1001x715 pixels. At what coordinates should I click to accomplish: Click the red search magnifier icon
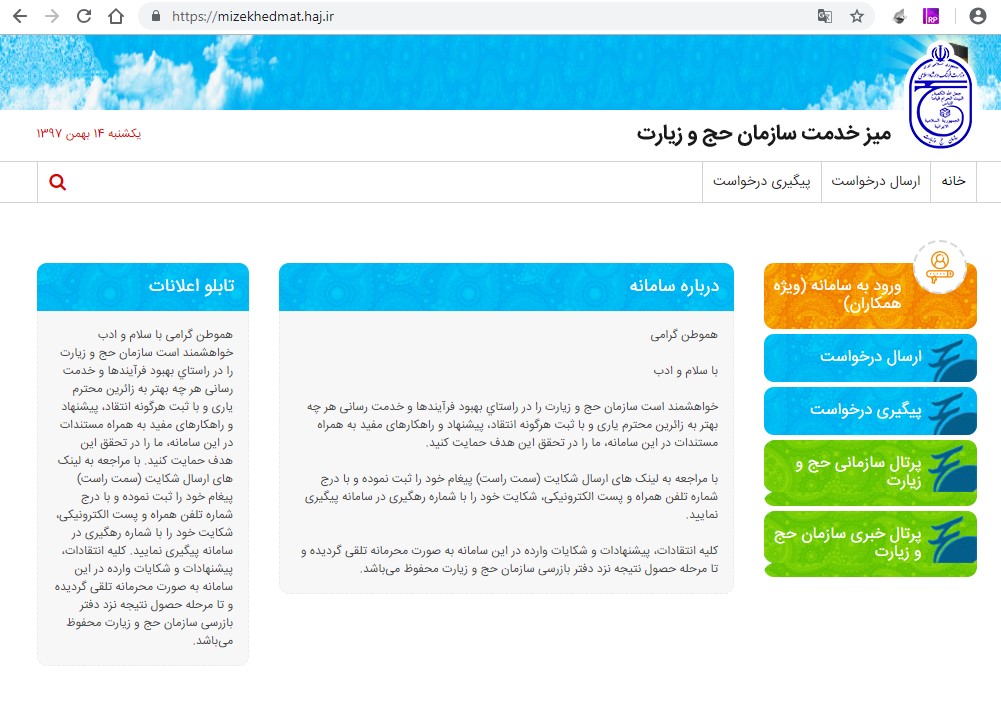click(x=58, y=182)
